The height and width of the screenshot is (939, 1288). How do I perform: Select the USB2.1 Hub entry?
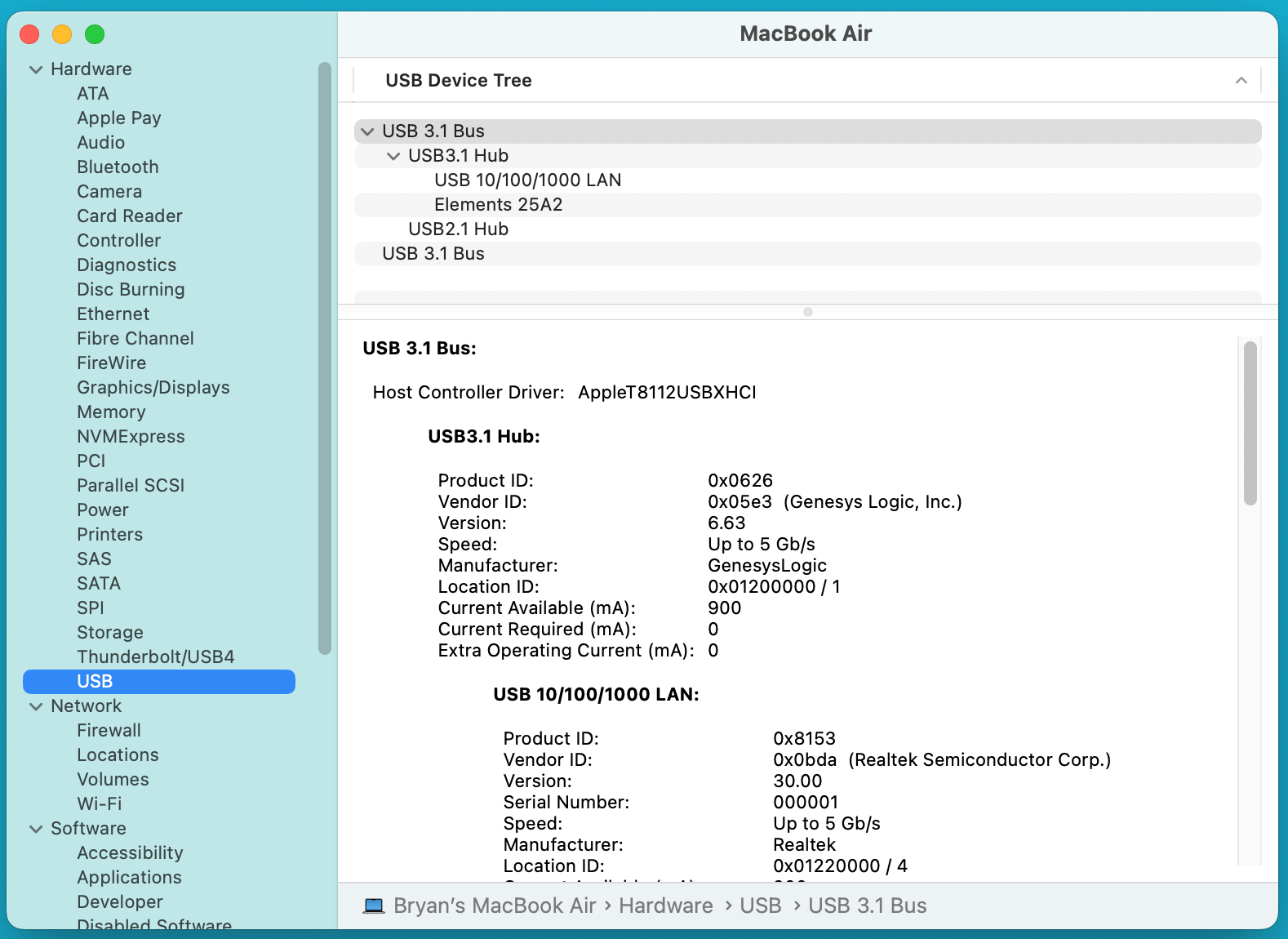[458, 229]
